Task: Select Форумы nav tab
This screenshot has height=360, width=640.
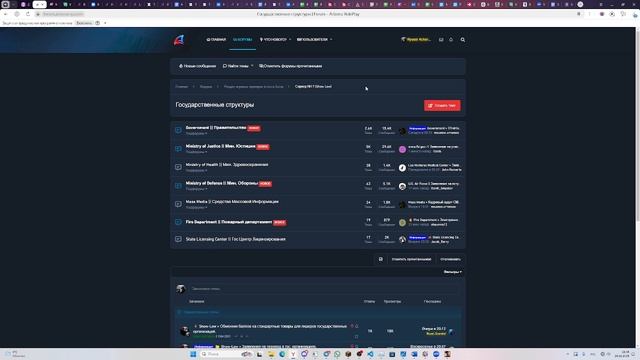Action: pos(242,40)
